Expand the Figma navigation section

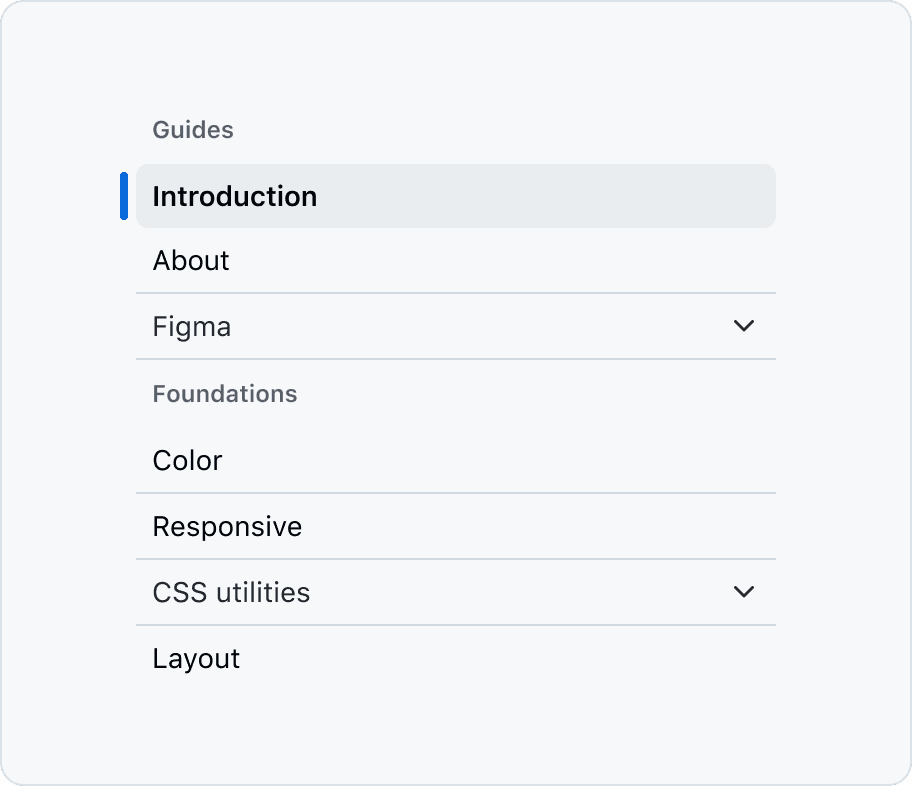[x=455, y=326]
